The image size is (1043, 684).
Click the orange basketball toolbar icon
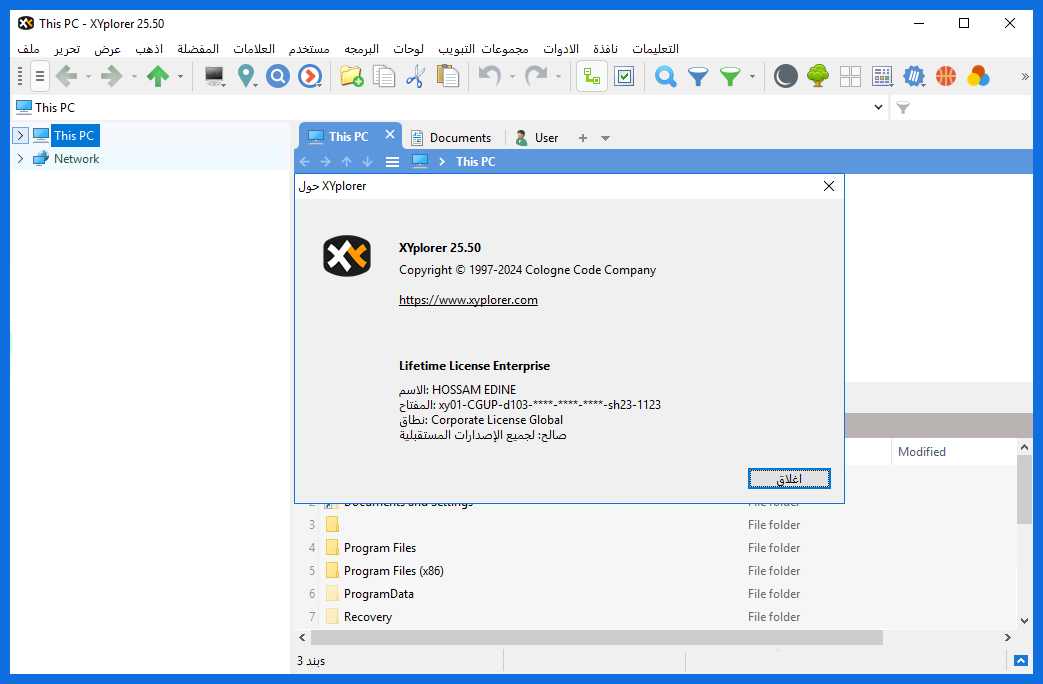coord(946,77)
